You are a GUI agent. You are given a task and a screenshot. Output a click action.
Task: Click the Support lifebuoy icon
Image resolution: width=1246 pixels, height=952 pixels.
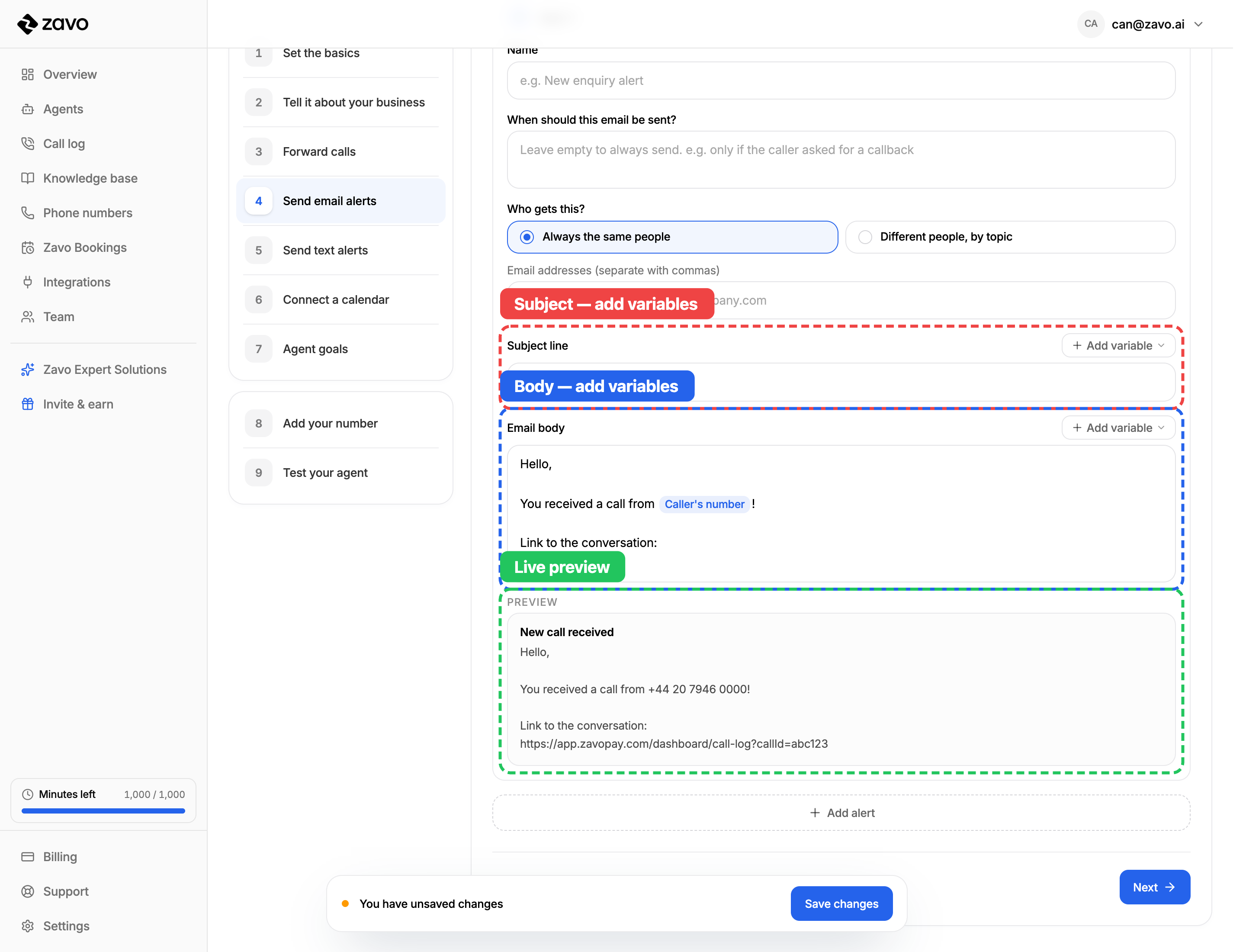27,891
